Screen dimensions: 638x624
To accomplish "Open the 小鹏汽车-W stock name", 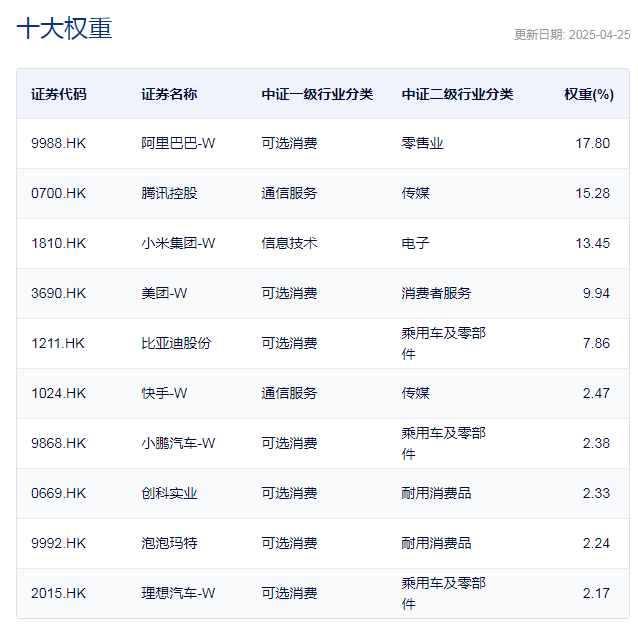I will (x=178, y=443).
